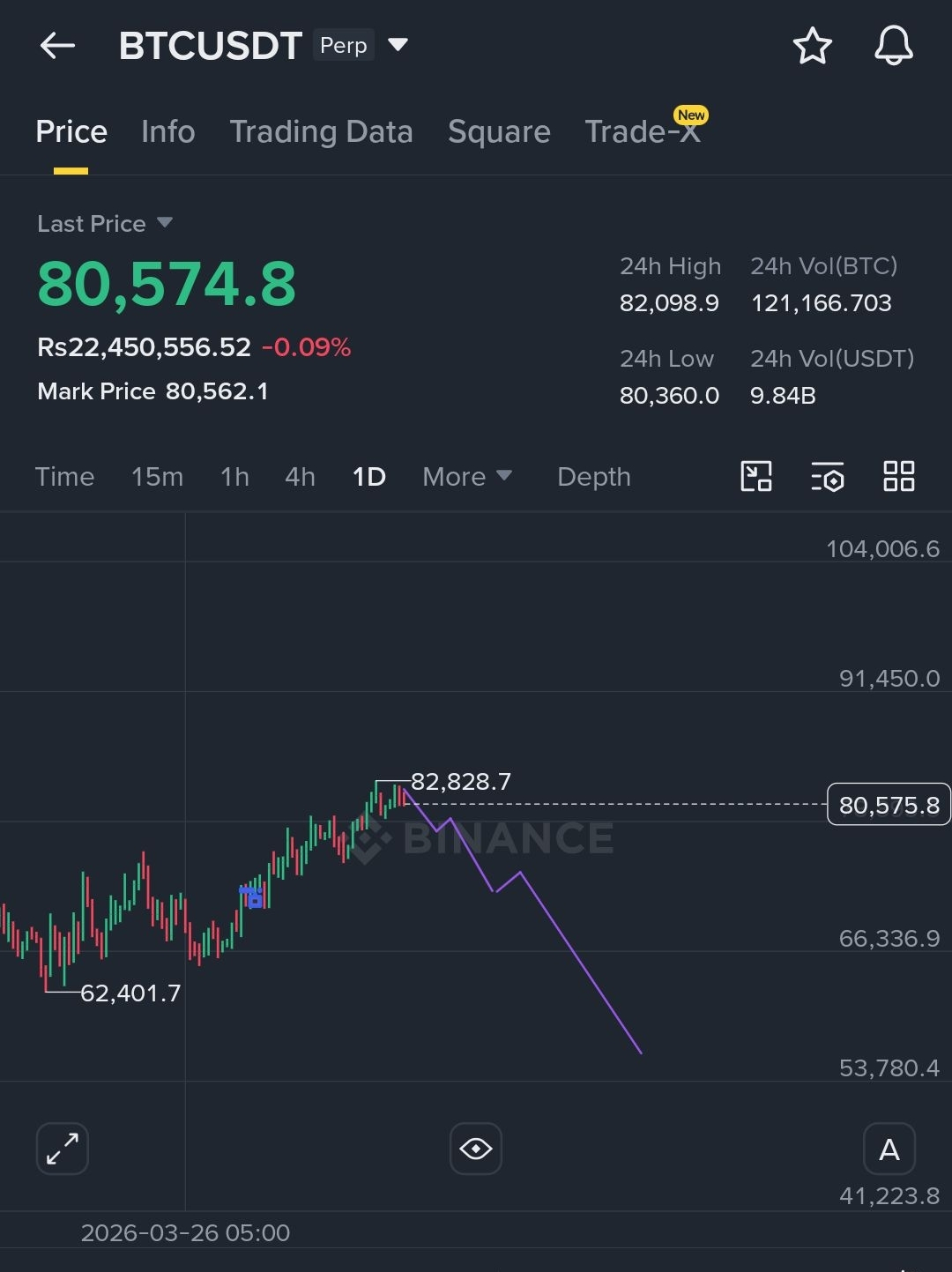Select the 1h timeframe

(234, 477)
